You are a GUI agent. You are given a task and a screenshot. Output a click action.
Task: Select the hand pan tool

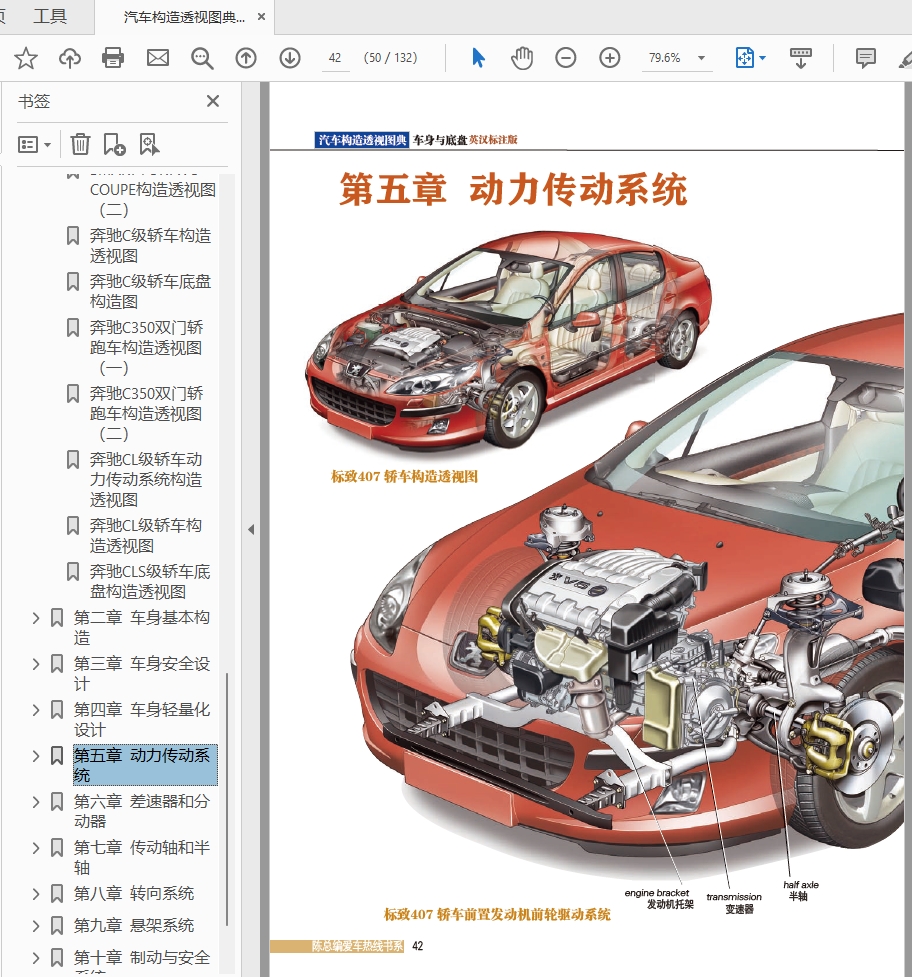click(x=522, y=58)
